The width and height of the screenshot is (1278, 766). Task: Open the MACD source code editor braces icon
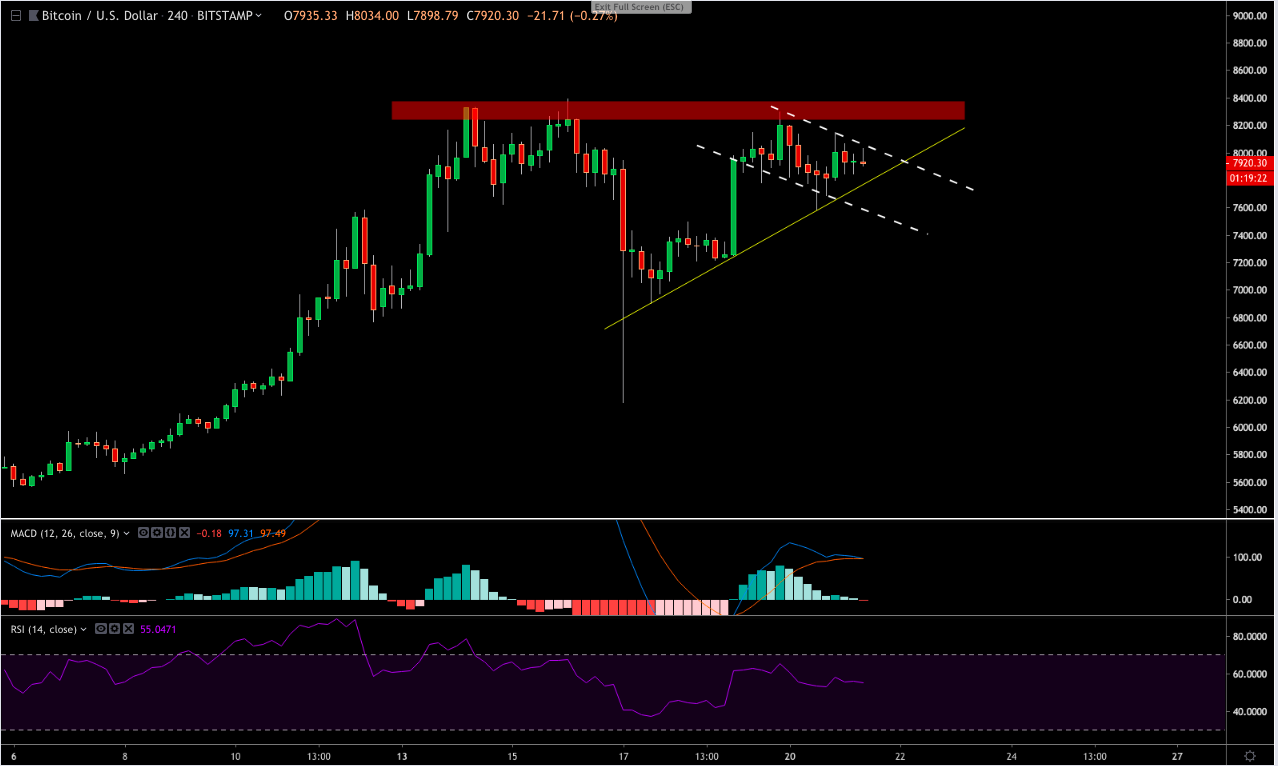(x=170, y=532)
